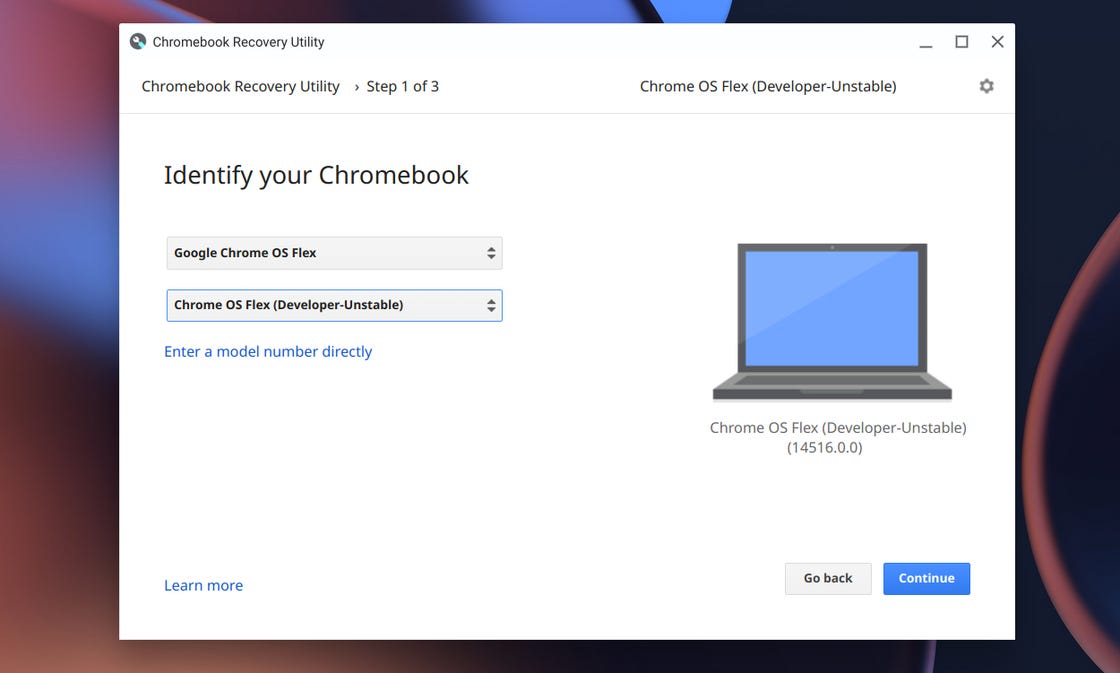The height and width of the screenshot is (673, 1120).
Task: Open the Chrome OS Flex (Developer-Unstable) product dropdown
Action: click(x=334, y=305)
